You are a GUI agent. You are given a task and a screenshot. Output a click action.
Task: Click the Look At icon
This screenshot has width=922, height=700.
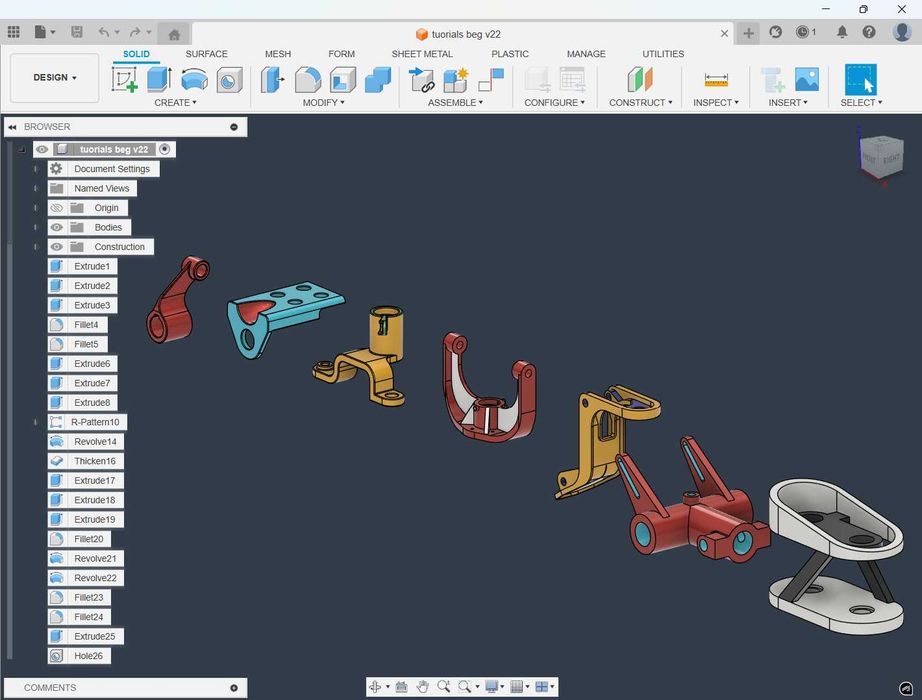(402, 686)
